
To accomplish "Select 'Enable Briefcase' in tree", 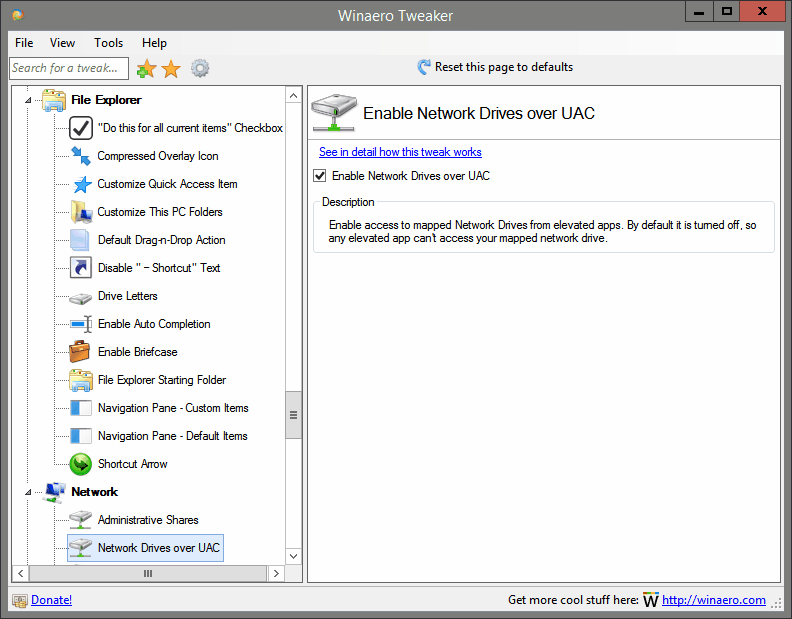I will [x=137, y=352].
